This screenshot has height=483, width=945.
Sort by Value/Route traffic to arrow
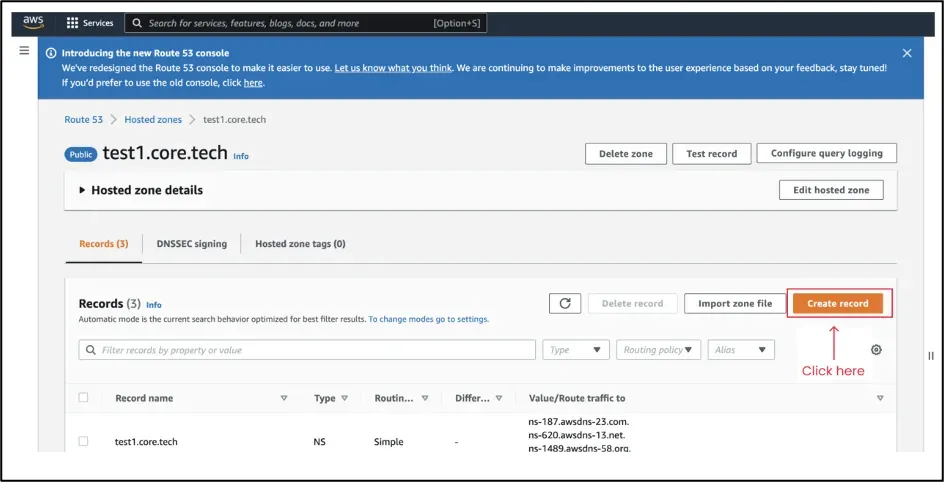coord(880,398)
